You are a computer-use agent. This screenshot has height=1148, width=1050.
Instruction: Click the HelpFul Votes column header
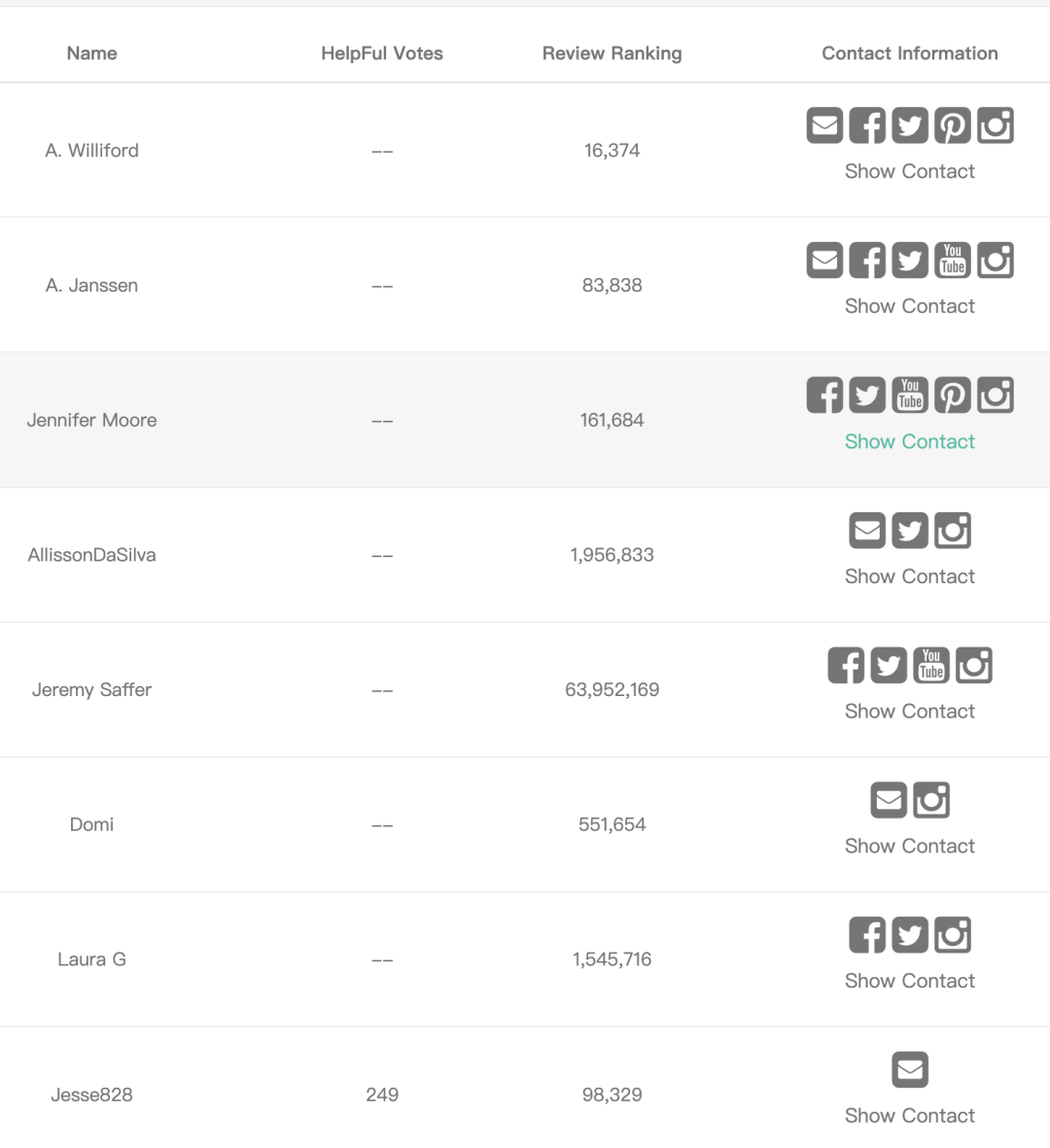382,53
